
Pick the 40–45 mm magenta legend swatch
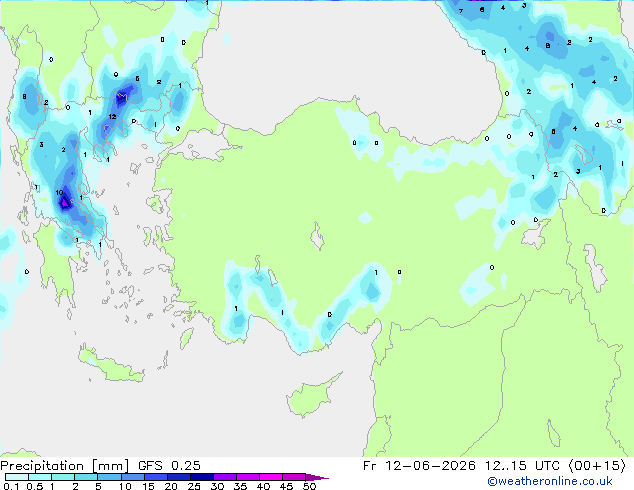click(x=271, y=477)
